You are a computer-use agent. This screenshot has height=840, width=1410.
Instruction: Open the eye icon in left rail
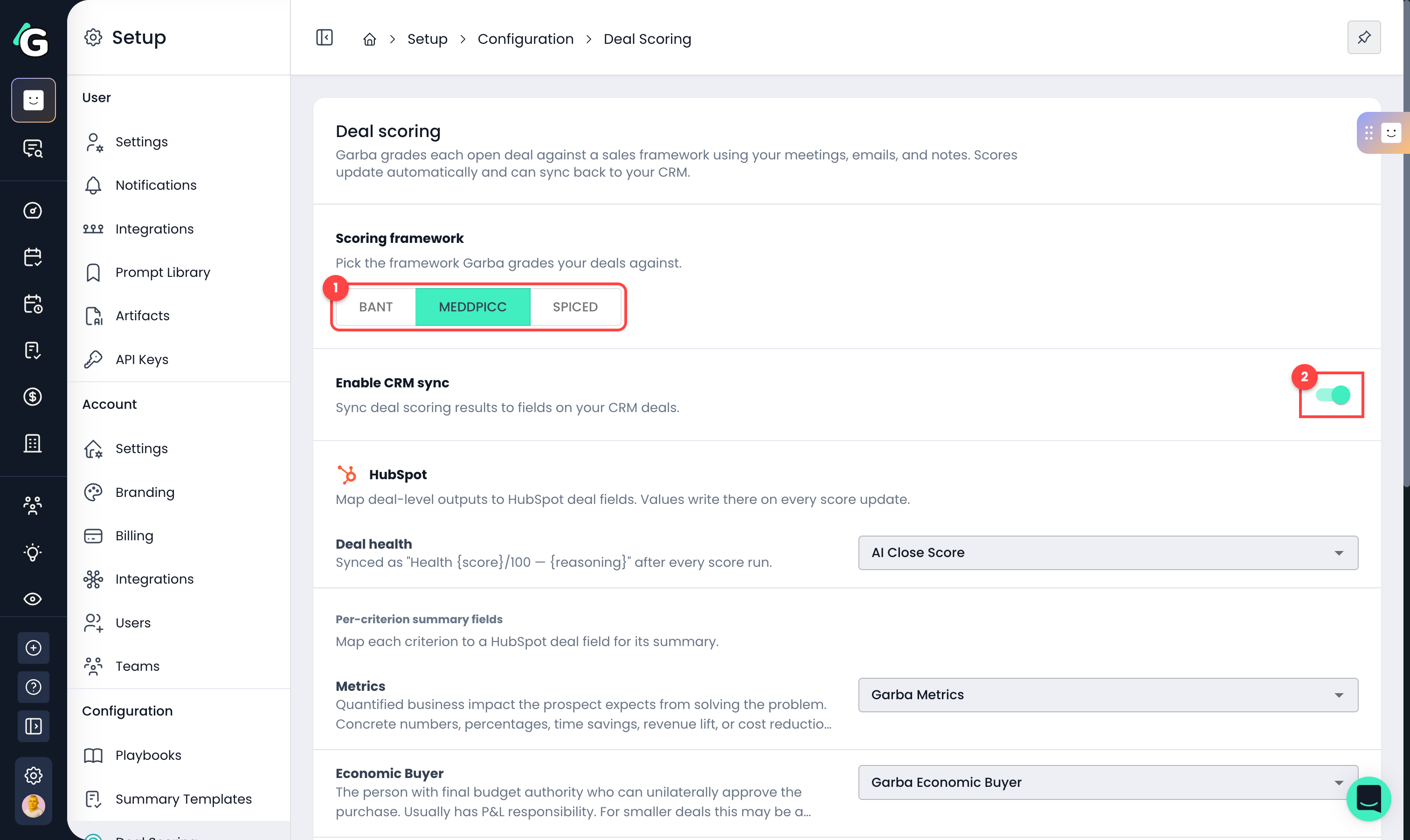click(x=33, y=599)
